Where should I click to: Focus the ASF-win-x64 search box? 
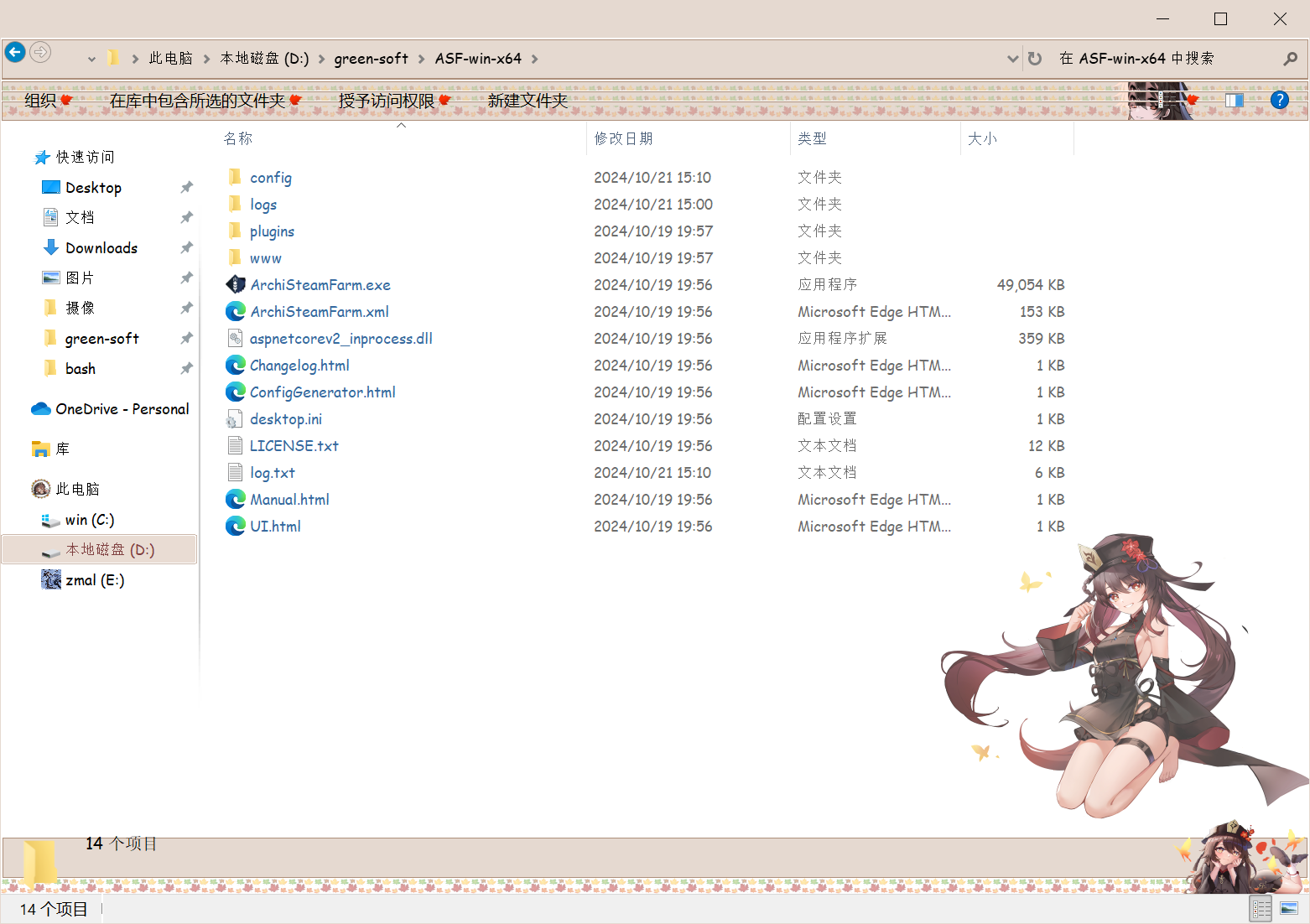coord(1166,59)
